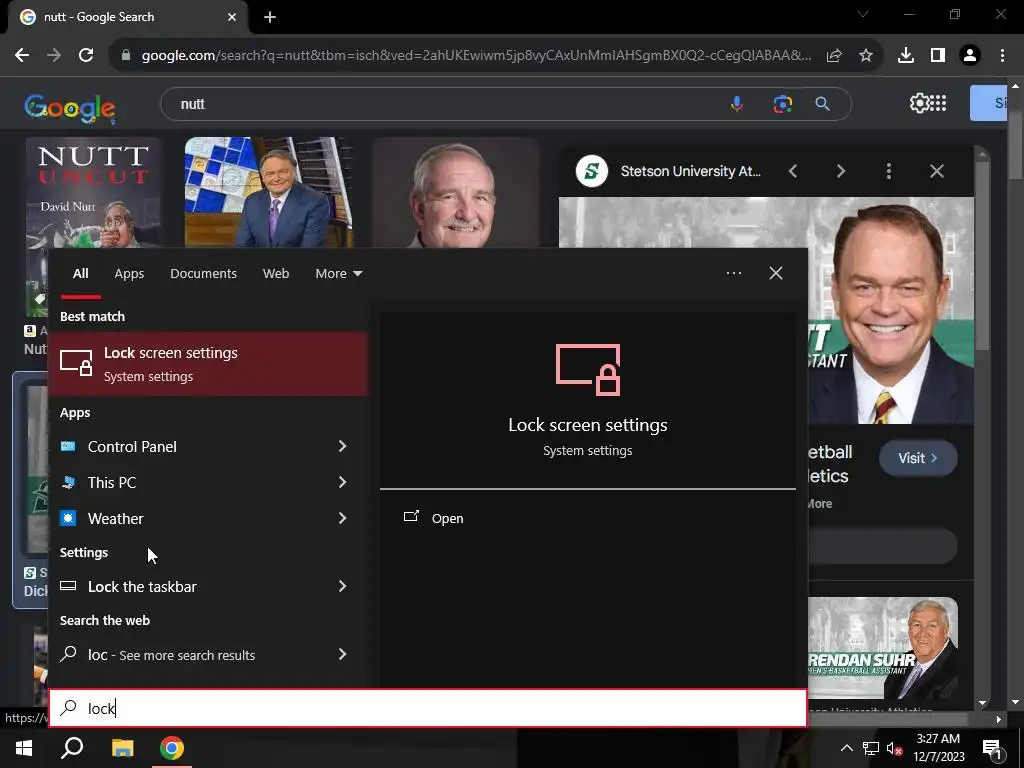Image resolution: width=1024 pixels, height=768 pixels.
Task: Click Chrome's forward navigation arrow
Action: pyautogui.click(x=54, y=56)
